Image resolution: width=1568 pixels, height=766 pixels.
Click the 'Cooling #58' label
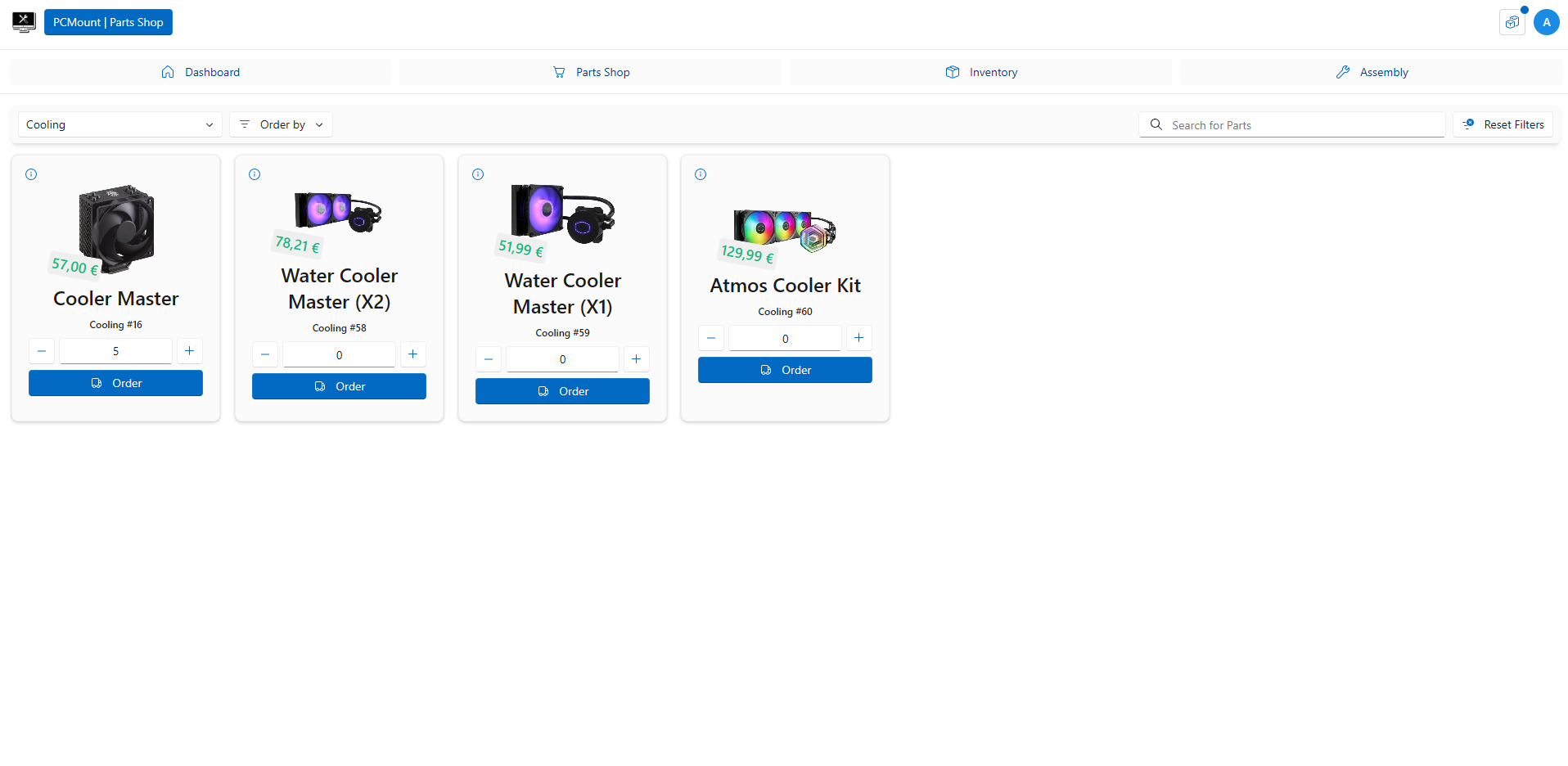tap(339, 328)
